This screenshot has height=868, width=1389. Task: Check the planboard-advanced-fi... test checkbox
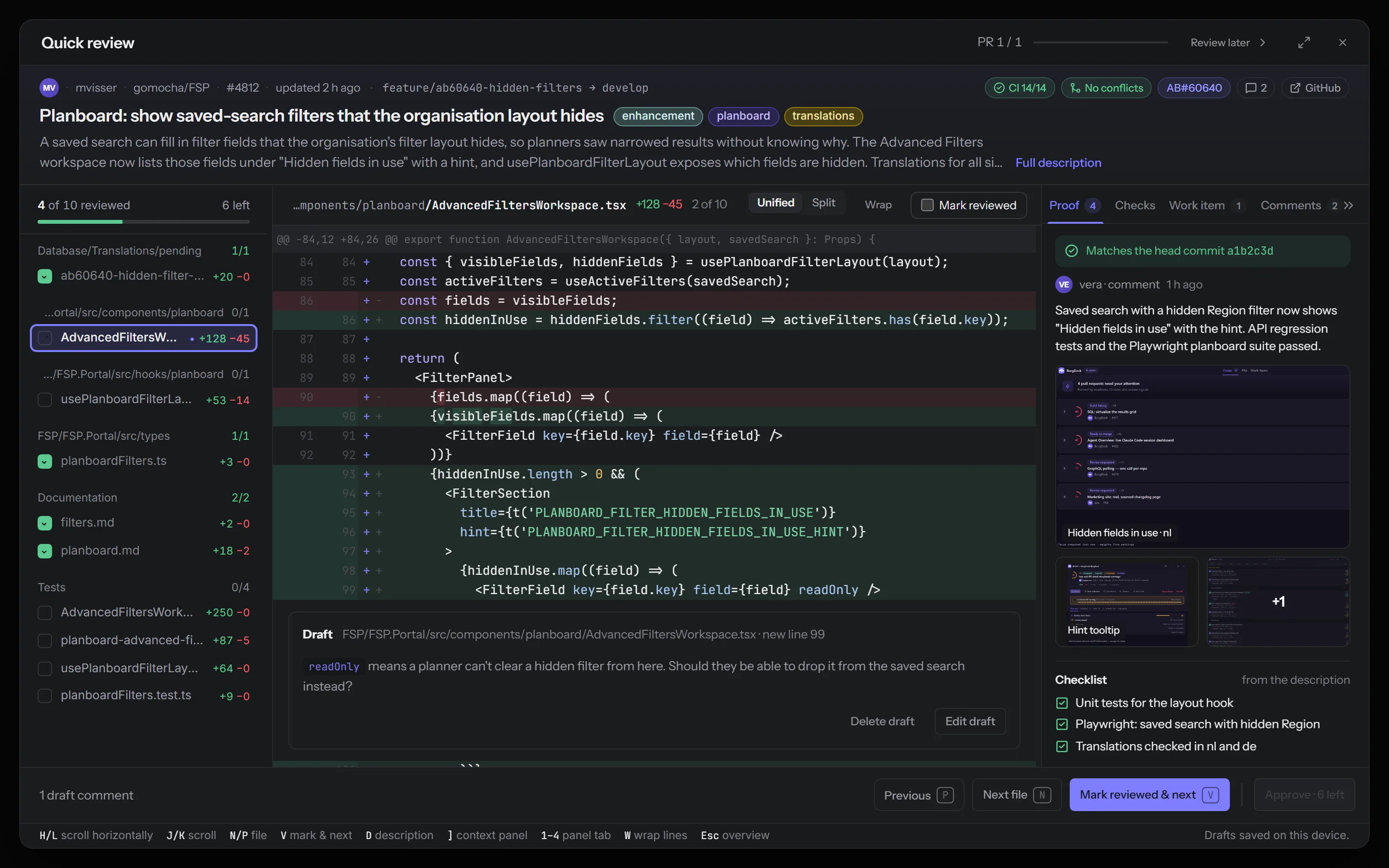tap(45, 640)
